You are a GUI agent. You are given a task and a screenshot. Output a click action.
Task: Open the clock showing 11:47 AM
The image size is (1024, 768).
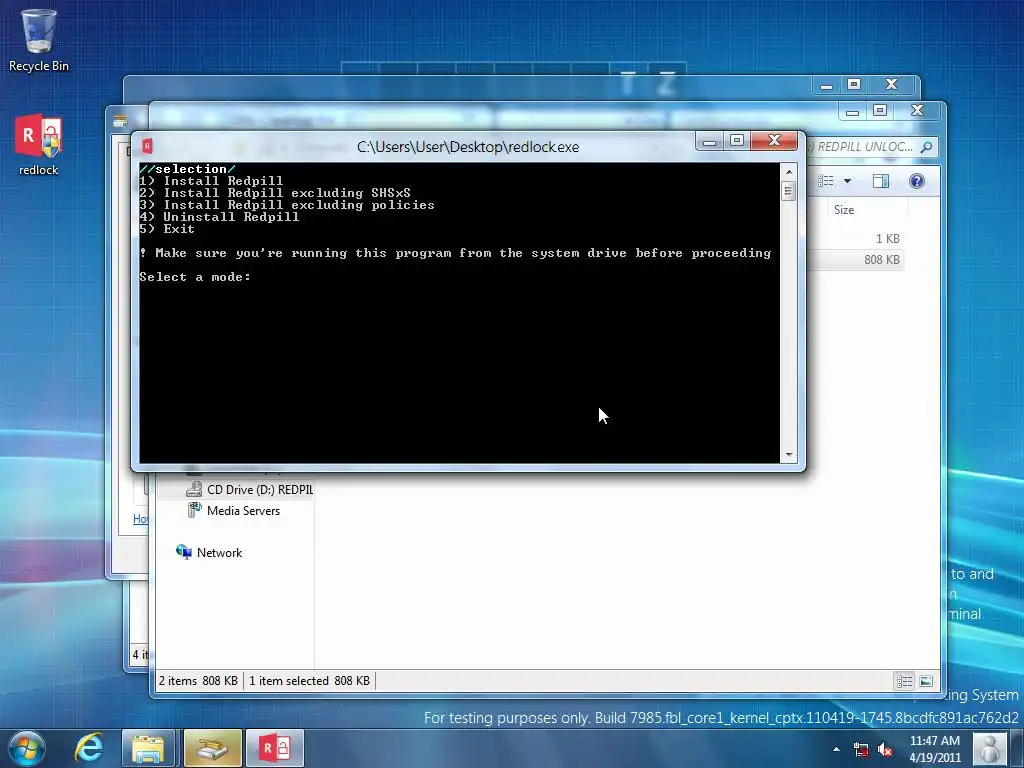[935, 749]
